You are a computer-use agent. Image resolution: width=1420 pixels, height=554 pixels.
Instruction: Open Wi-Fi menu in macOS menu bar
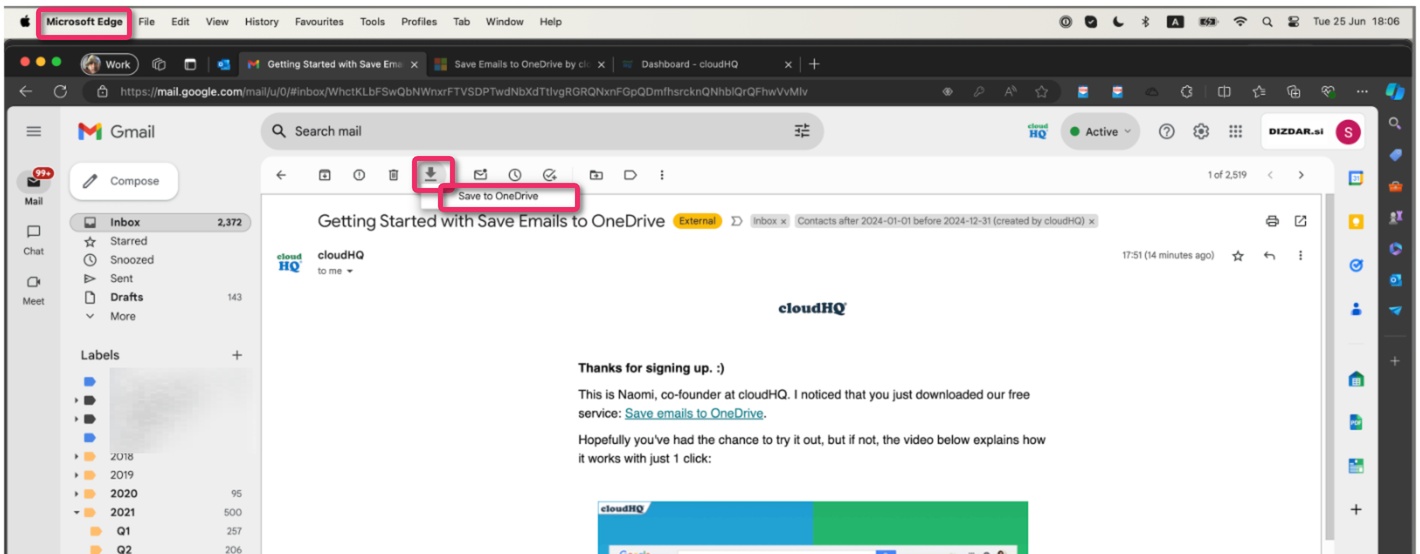tap(1240, 21)
